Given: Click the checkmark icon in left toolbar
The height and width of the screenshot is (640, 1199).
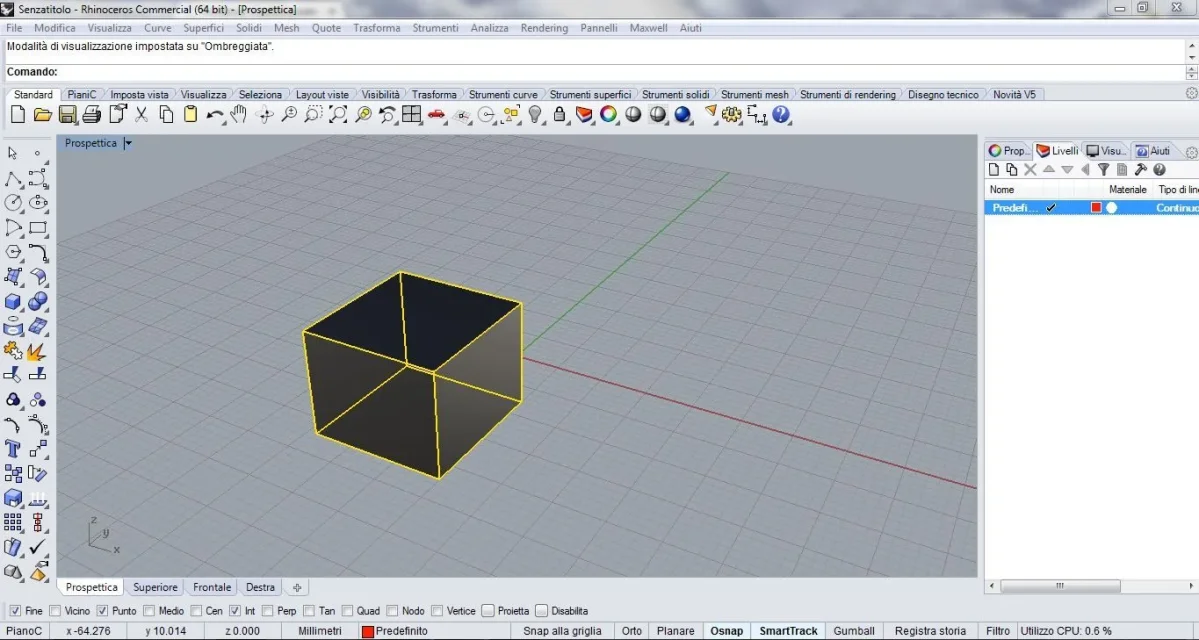Looking at the screenshot, I should click(x=38, y=547).
